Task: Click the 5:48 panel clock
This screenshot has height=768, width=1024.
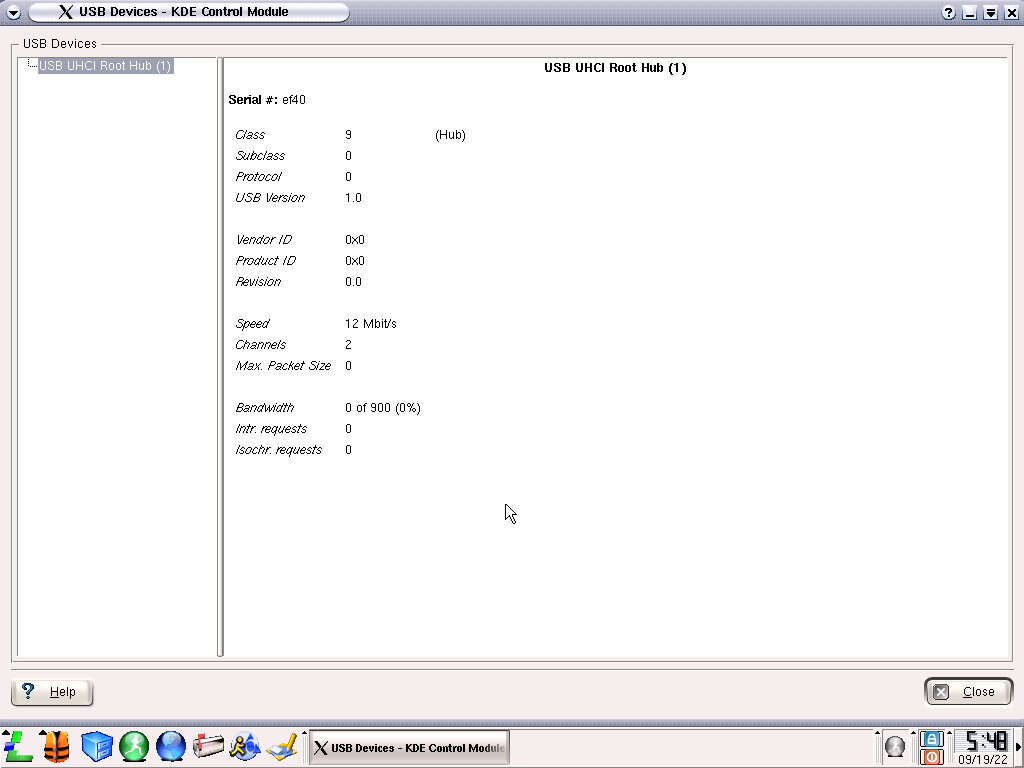Action: [x=981, y=741]
